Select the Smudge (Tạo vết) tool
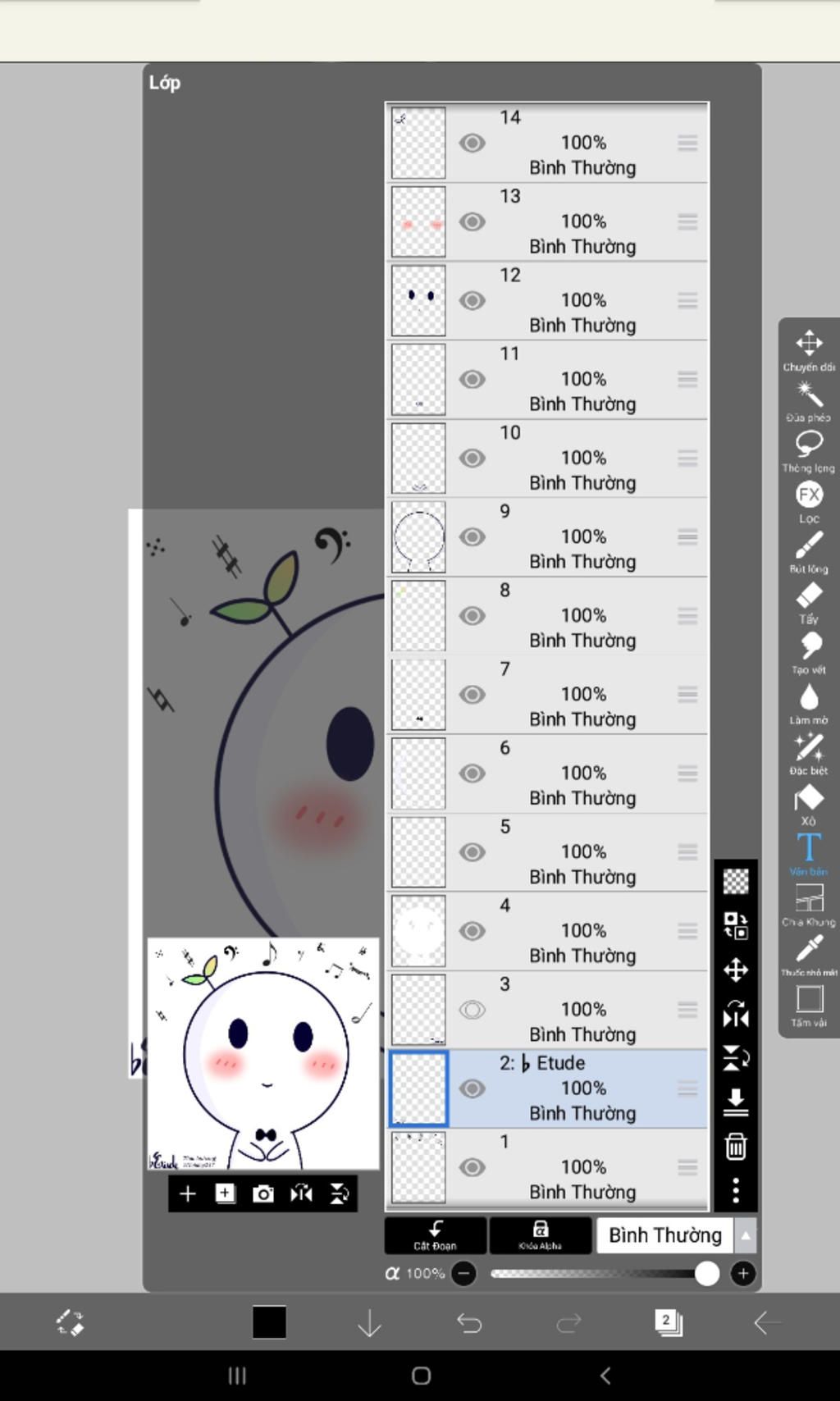The width and height of the screenshot is (840, 1401). pos(809,653)
